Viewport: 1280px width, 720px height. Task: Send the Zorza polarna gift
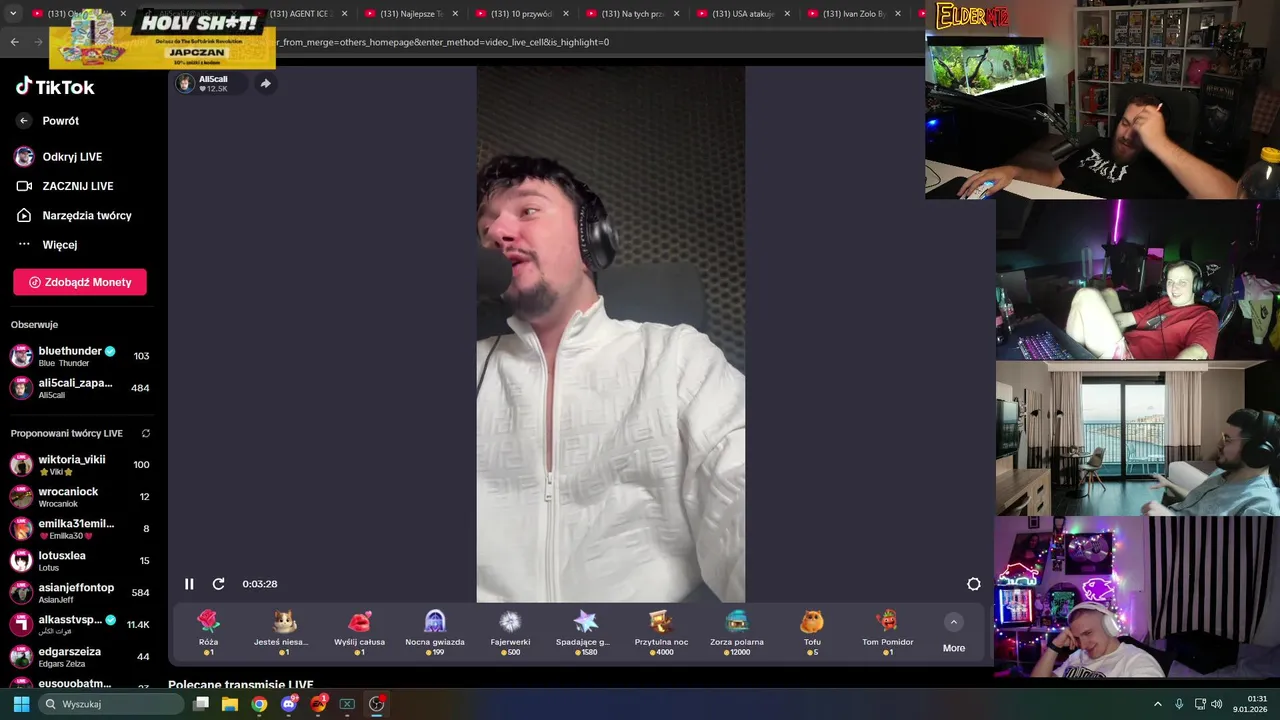click(x=737, y=633)
